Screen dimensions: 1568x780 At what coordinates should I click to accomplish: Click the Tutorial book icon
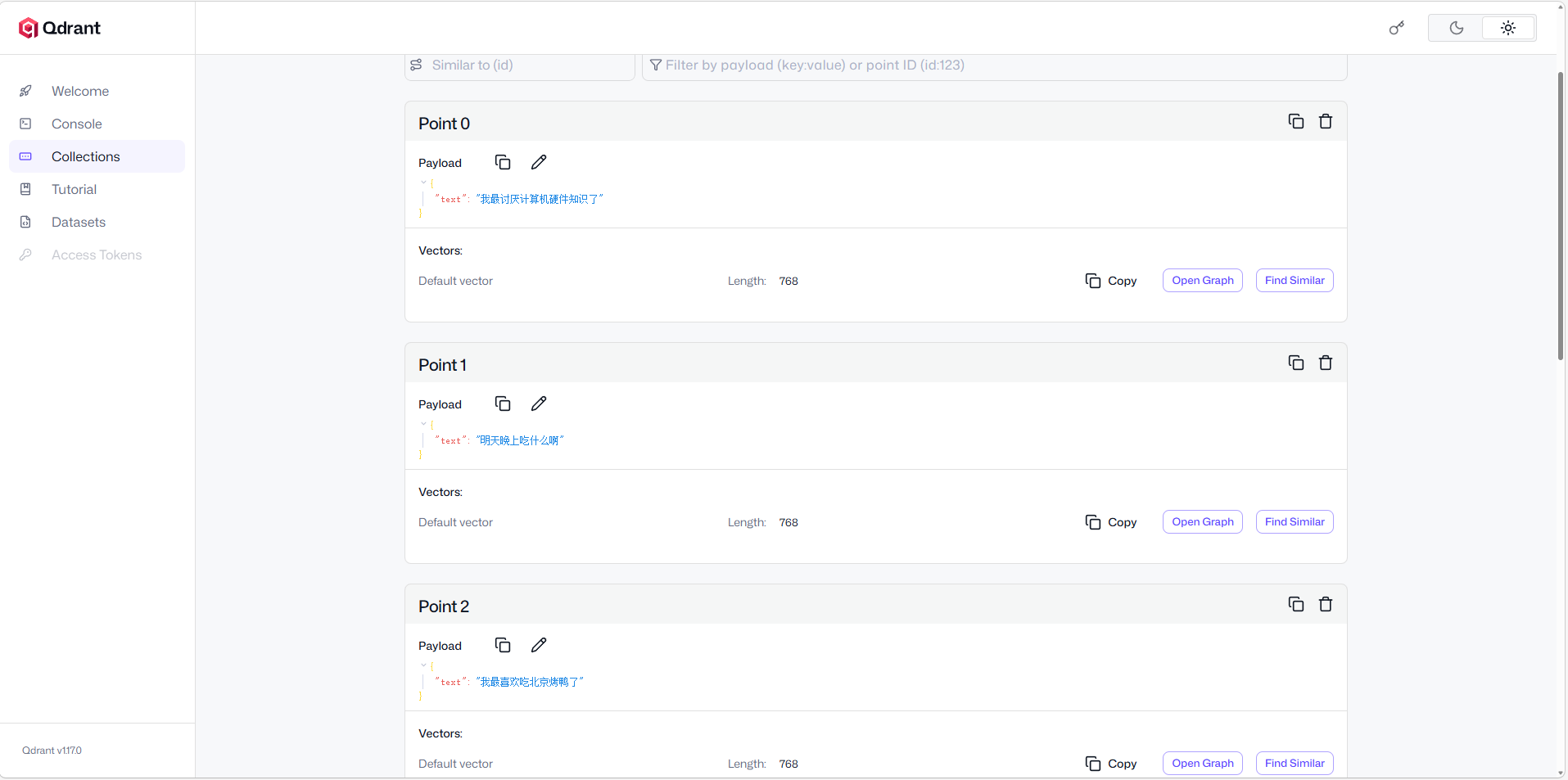25,189
